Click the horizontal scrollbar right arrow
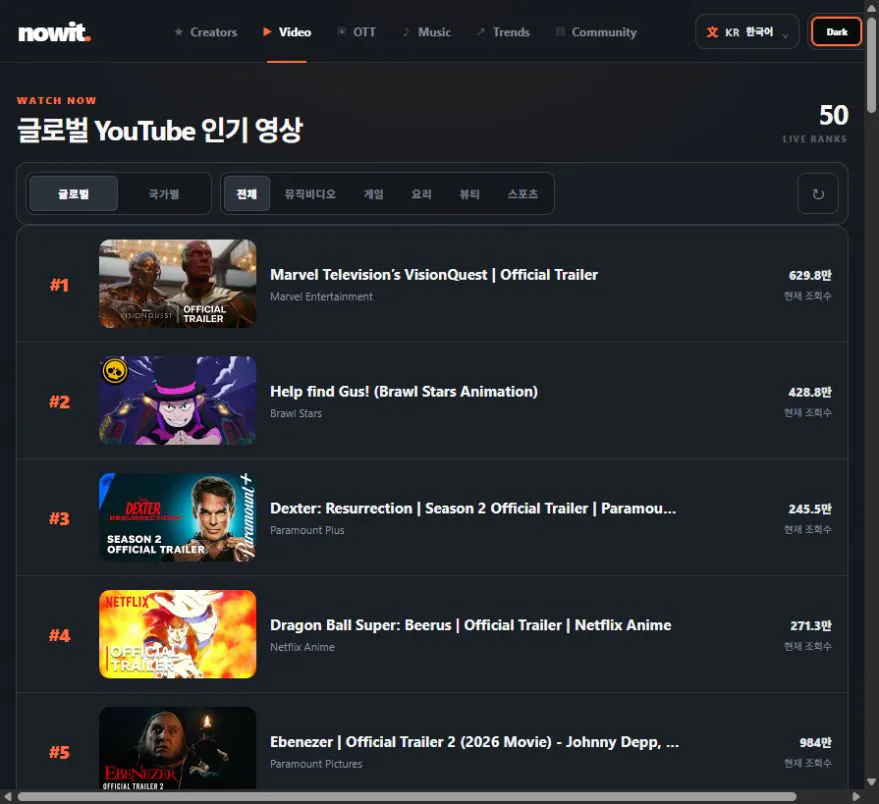Screen dimensions: 879x804 [x=855, y=797]
